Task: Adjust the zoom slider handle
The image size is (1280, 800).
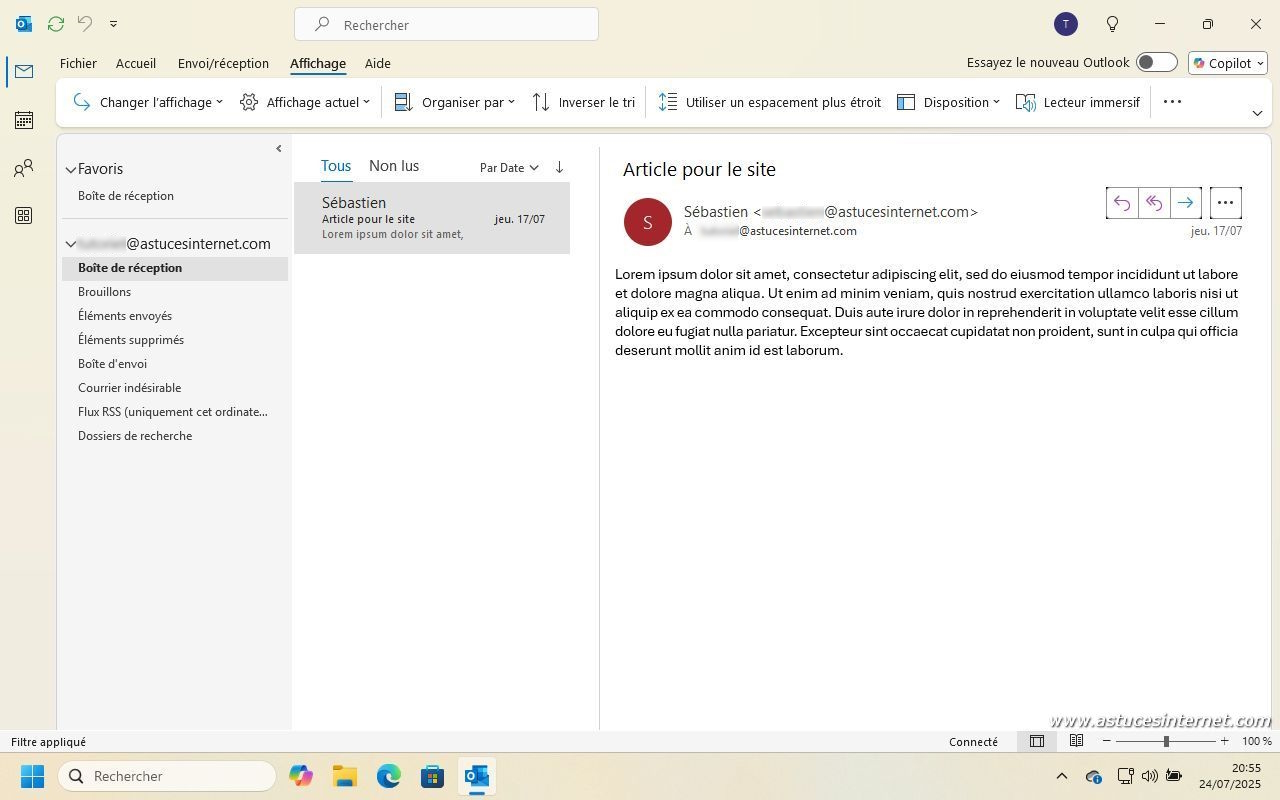Action: (1166, 741)
